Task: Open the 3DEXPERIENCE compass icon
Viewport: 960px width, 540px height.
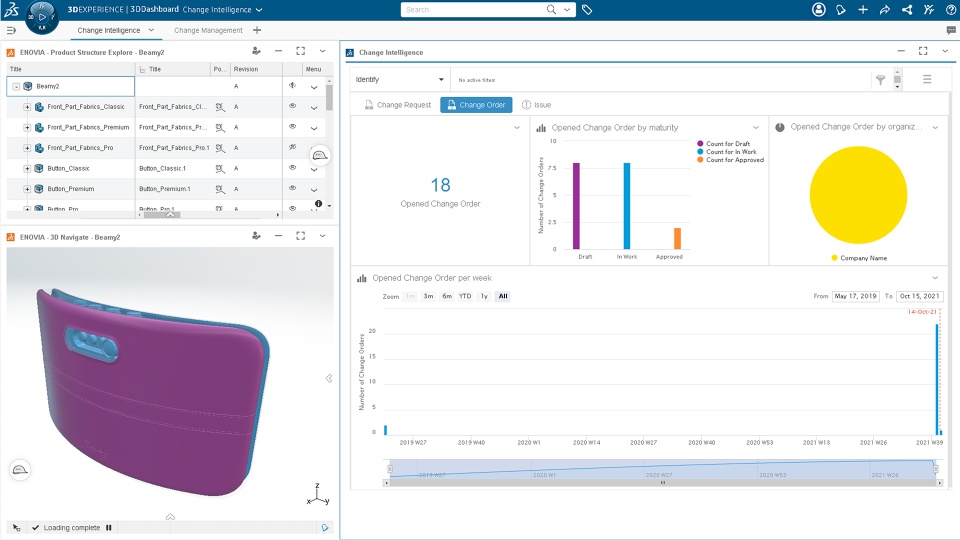Action: pos(42,17)
